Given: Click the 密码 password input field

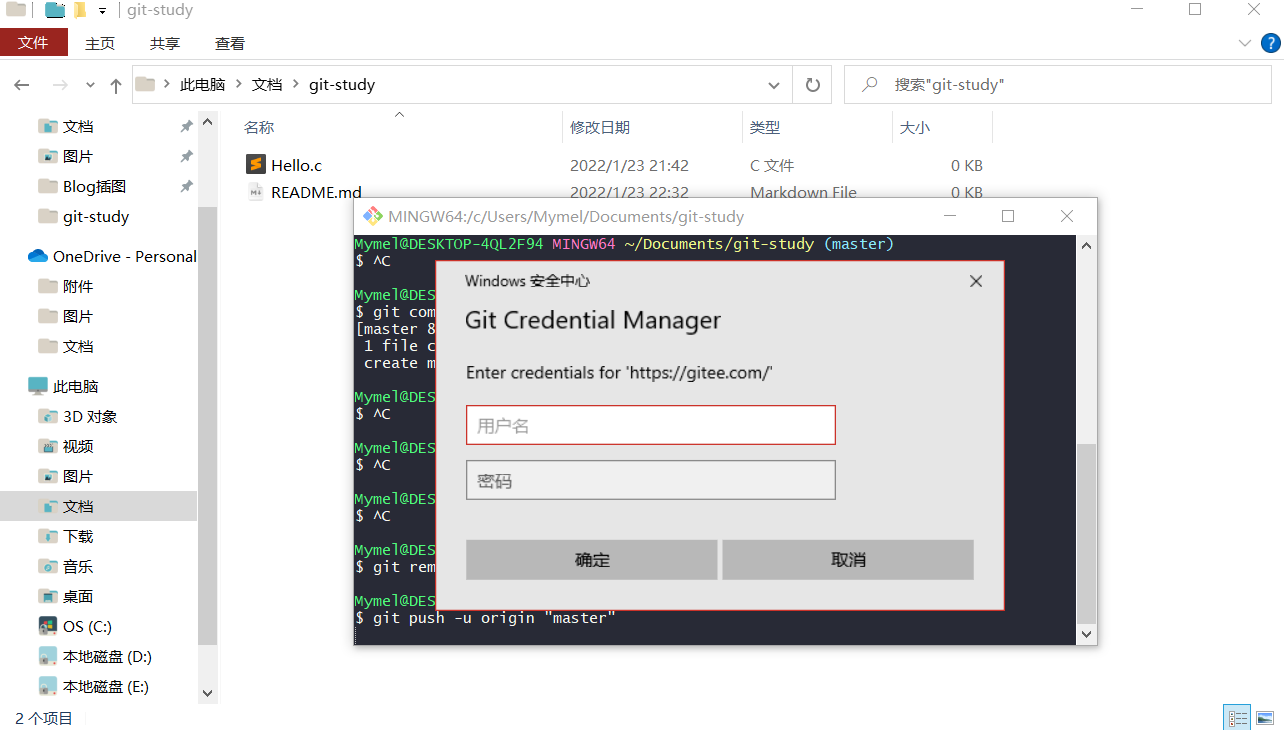Looking at the screenshot, I should pyautogui.click(x=650, y=480).
